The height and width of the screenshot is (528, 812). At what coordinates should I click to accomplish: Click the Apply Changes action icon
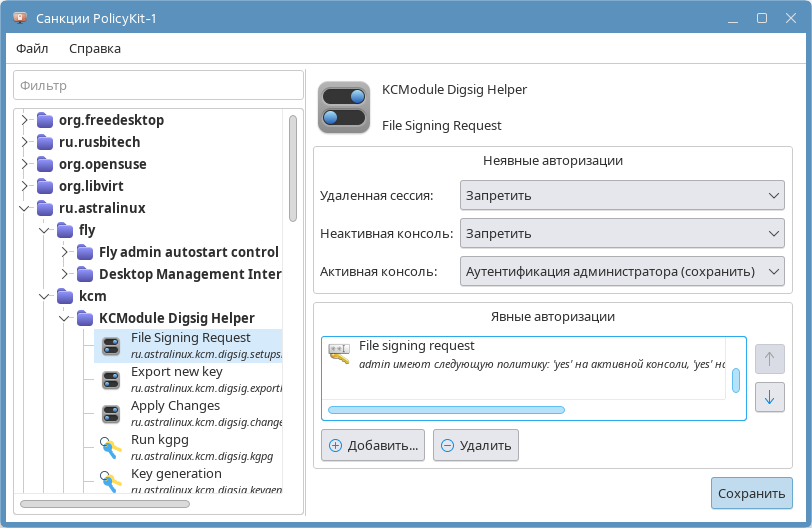pyautogui.click(x=112, y=413)
